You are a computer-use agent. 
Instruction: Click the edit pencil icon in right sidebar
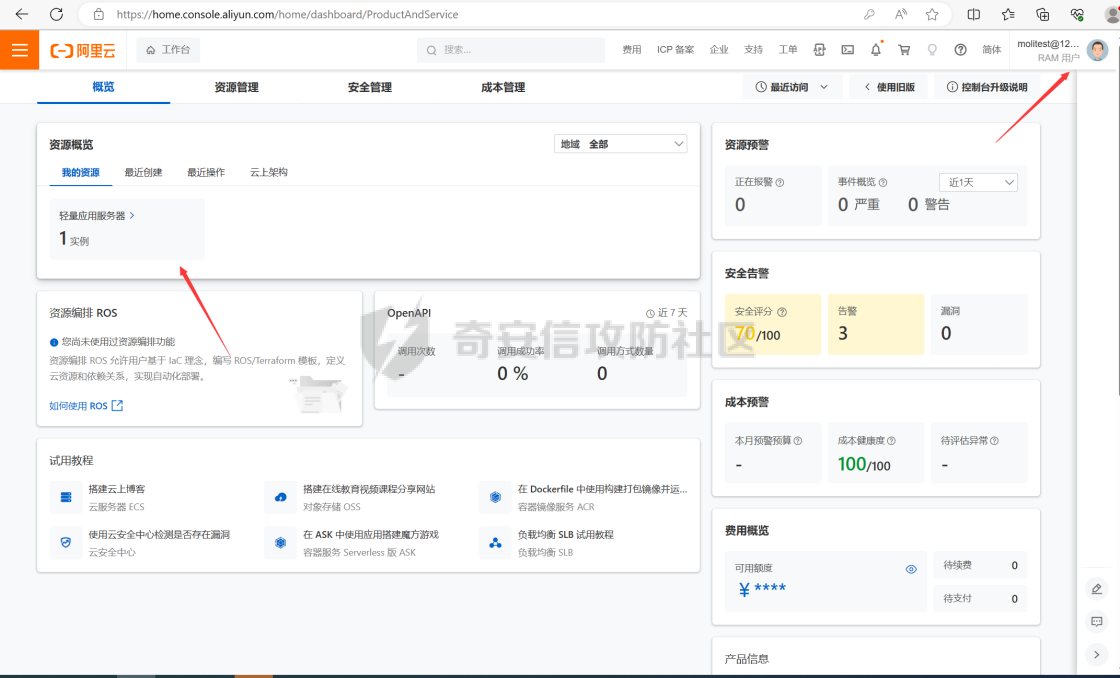(x=1096, y=589)
